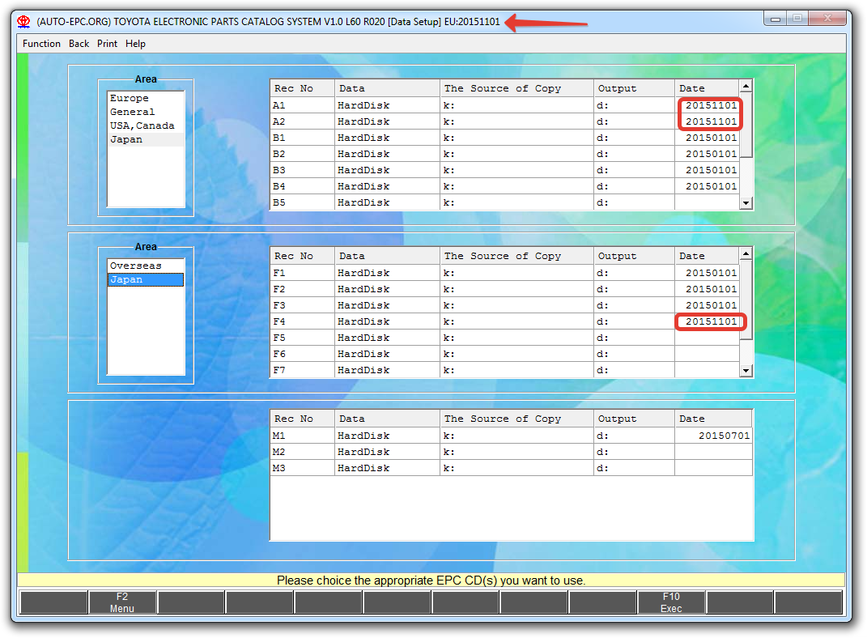Click the empty date cell in row M2
The image size is (867, 638).
coord(713,452)
